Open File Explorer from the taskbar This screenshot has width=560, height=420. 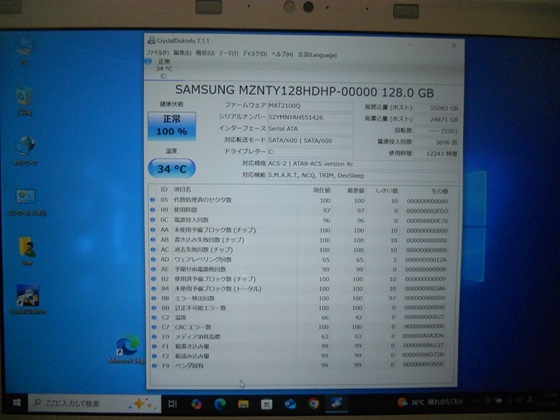[x=243, y=404]
